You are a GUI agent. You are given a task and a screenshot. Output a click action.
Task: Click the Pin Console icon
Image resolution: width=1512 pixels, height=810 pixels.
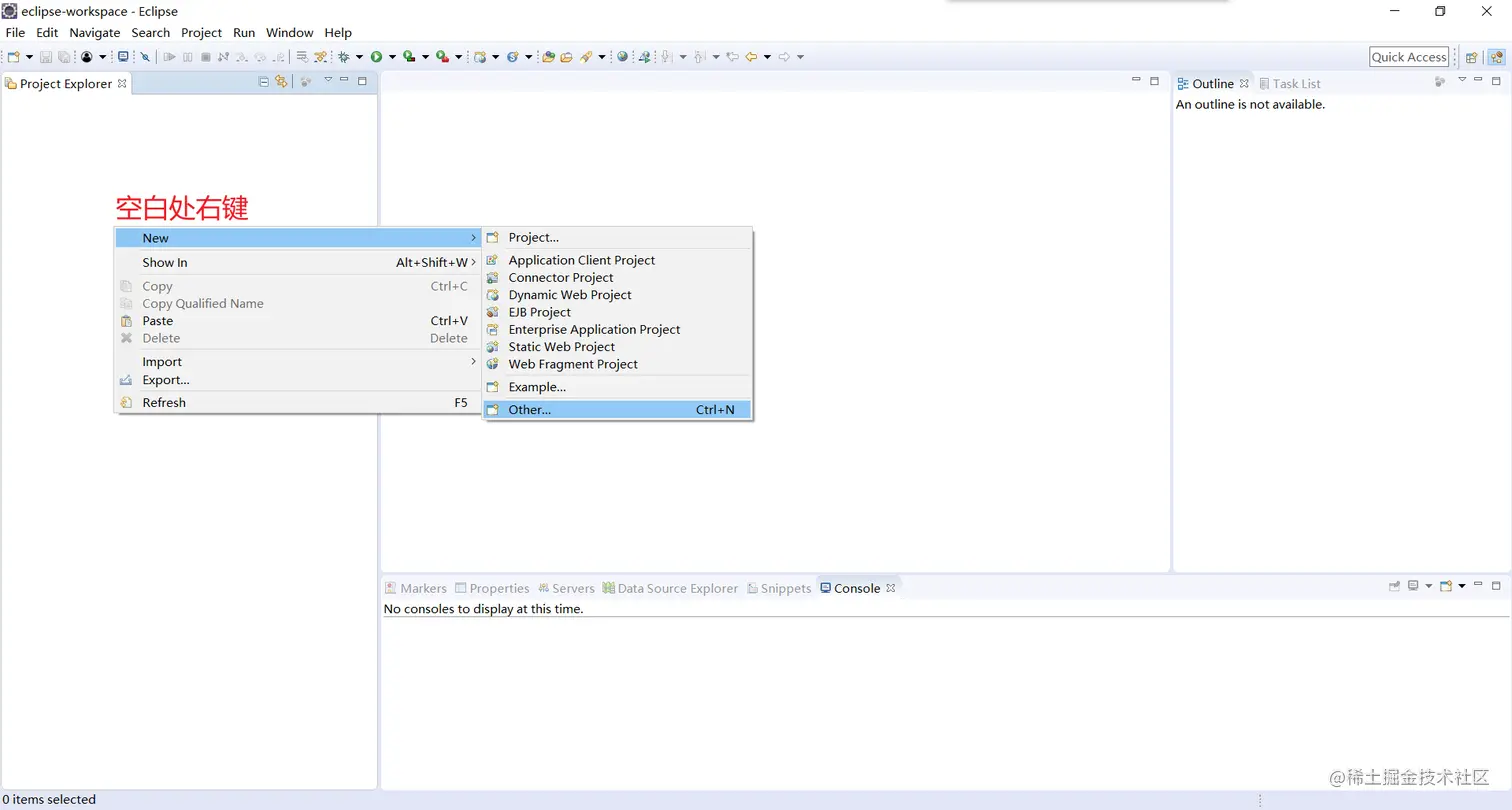point(1394,586)
